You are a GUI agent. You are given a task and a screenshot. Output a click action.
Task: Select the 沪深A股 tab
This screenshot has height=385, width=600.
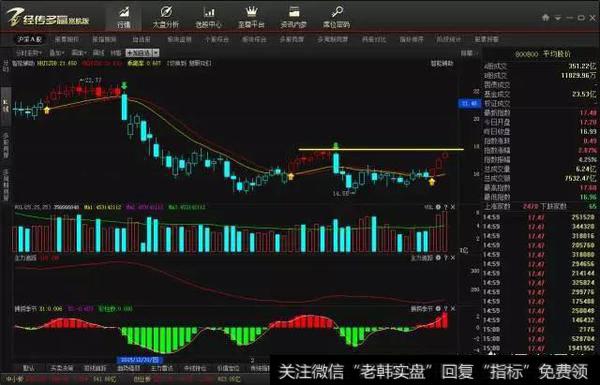pos(29,39)
